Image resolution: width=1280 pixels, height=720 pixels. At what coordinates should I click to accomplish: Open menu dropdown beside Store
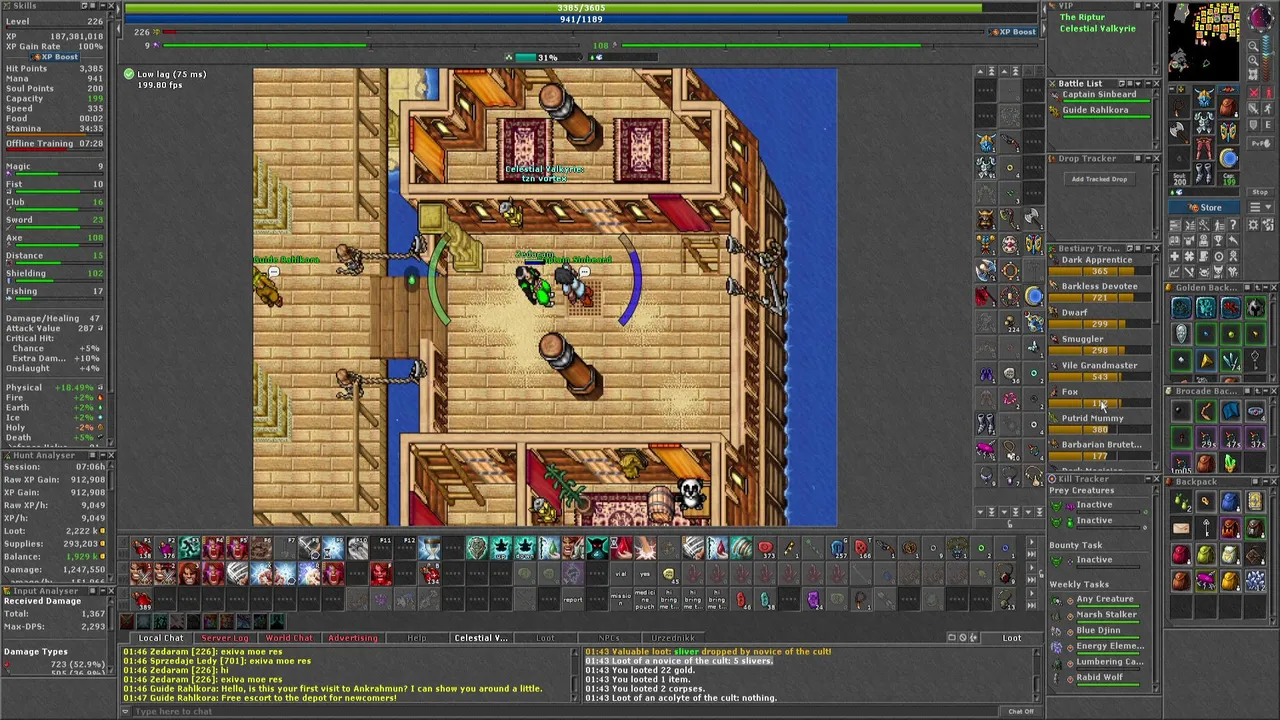[x=1258, y=207]
